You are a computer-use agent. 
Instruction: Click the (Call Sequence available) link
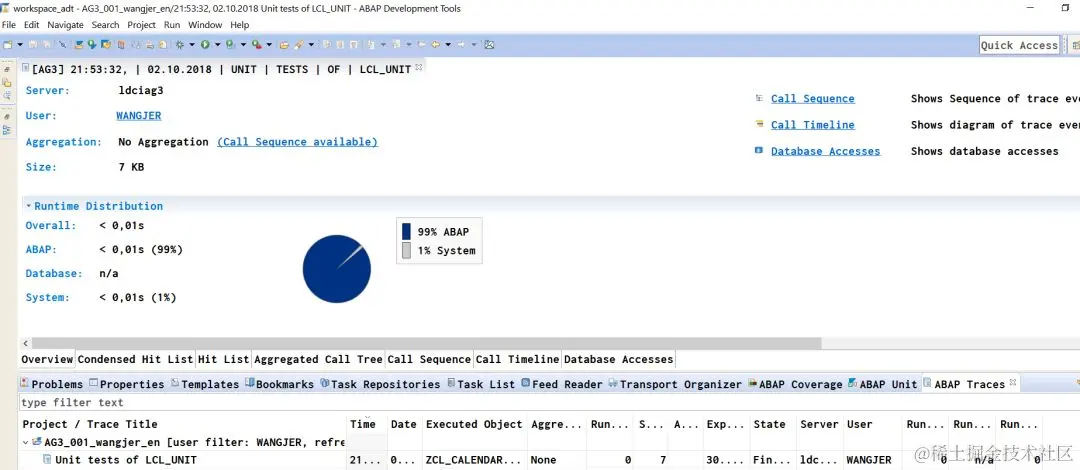click(x=298, y=141)
